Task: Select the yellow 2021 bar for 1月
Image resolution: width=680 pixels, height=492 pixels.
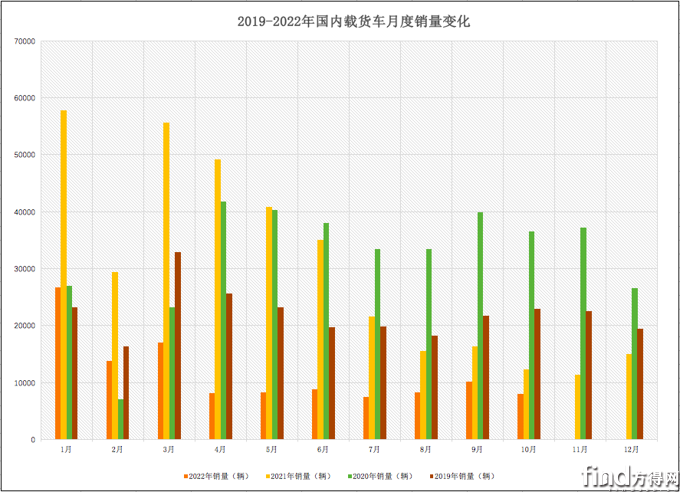Action: point(63,275)
